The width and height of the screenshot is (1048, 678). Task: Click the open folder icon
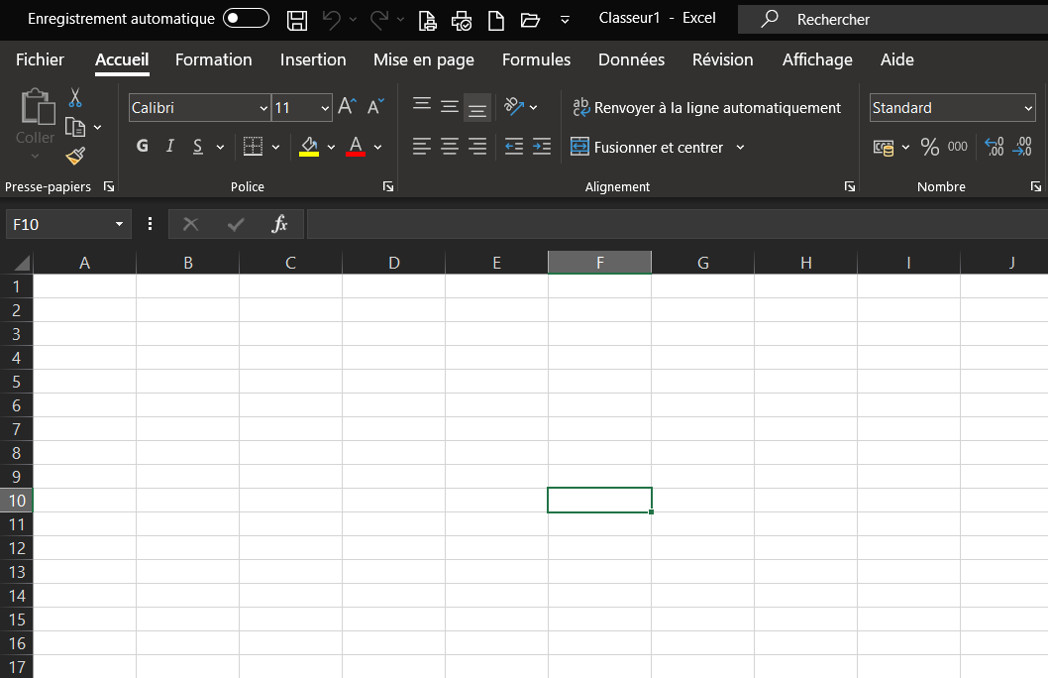[x=530, y=20]
